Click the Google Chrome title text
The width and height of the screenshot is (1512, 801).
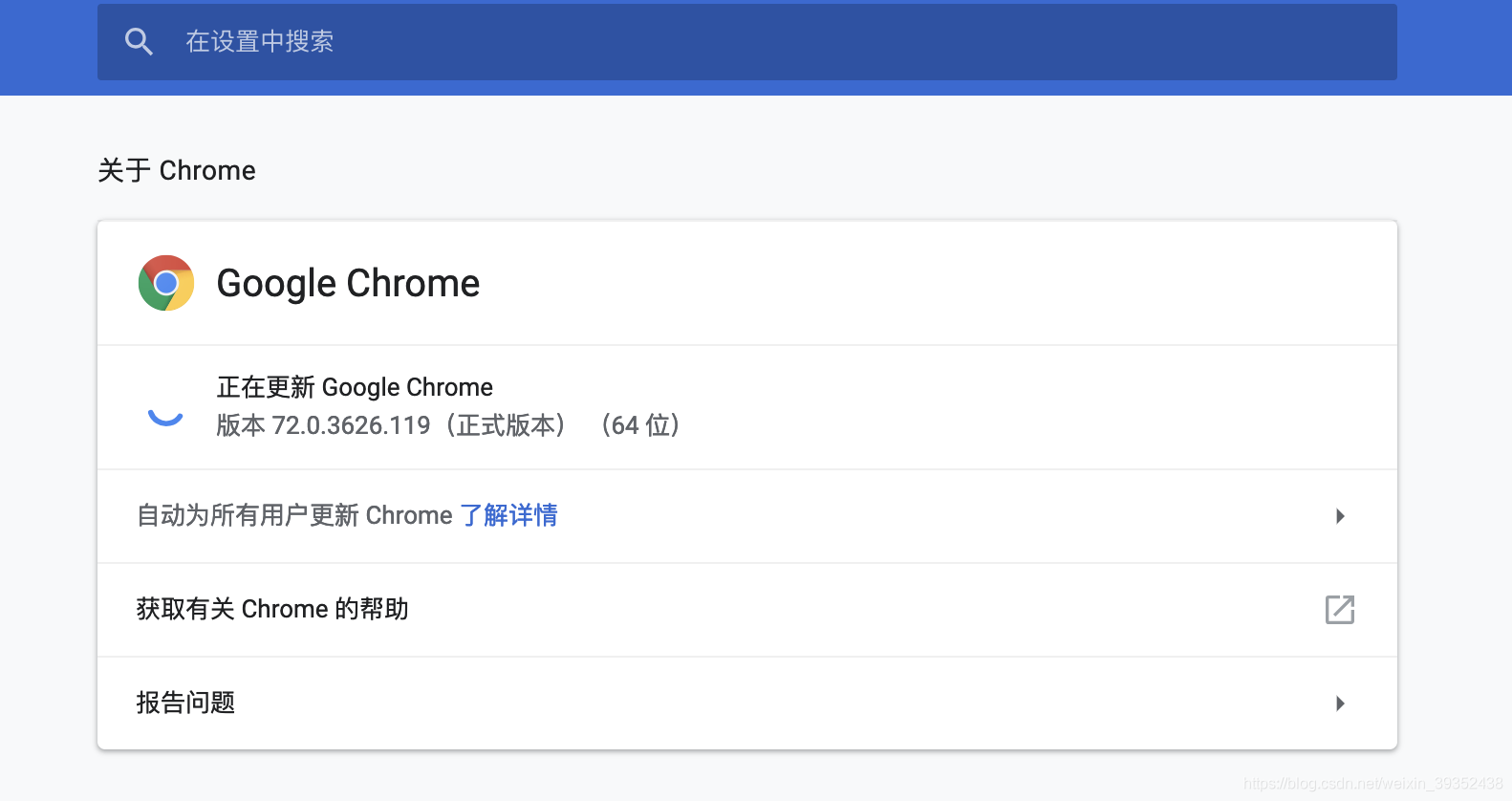pyautogui.click(x=348, y=283)
